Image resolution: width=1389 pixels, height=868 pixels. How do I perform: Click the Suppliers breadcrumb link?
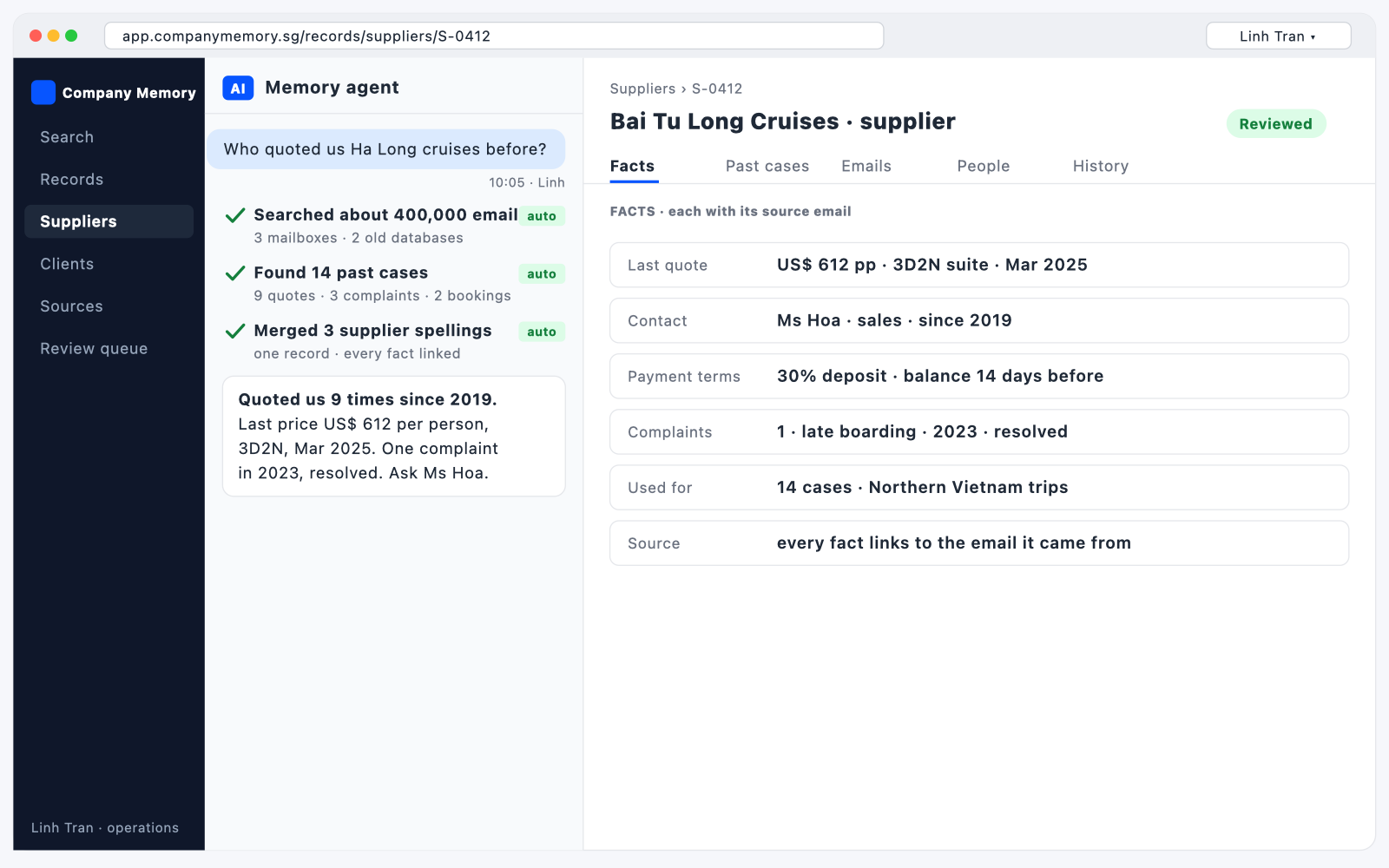coord(642,89)
